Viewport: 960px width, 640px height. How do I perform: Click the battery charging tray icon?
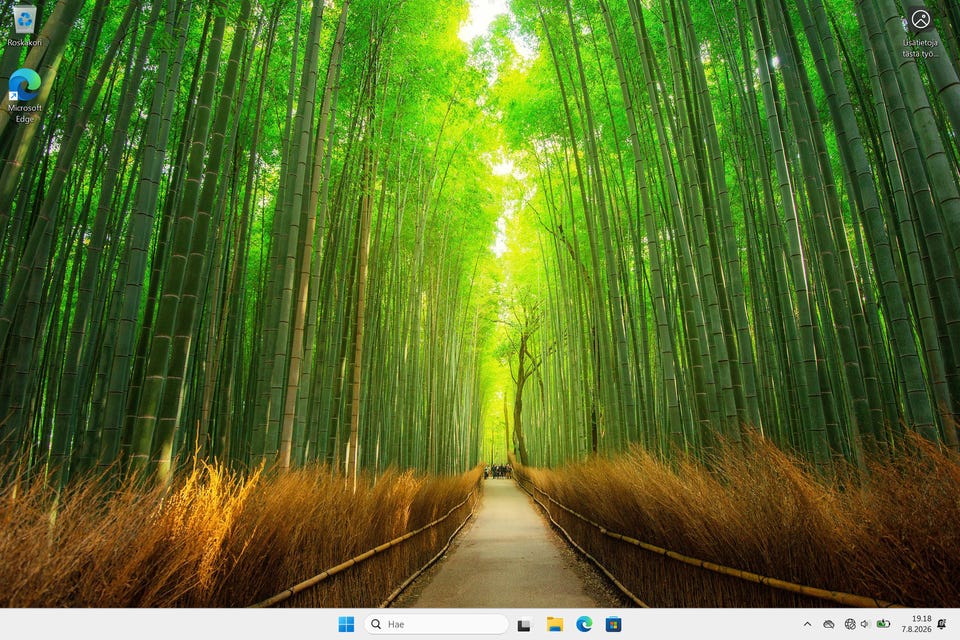(x=883, y=624)
